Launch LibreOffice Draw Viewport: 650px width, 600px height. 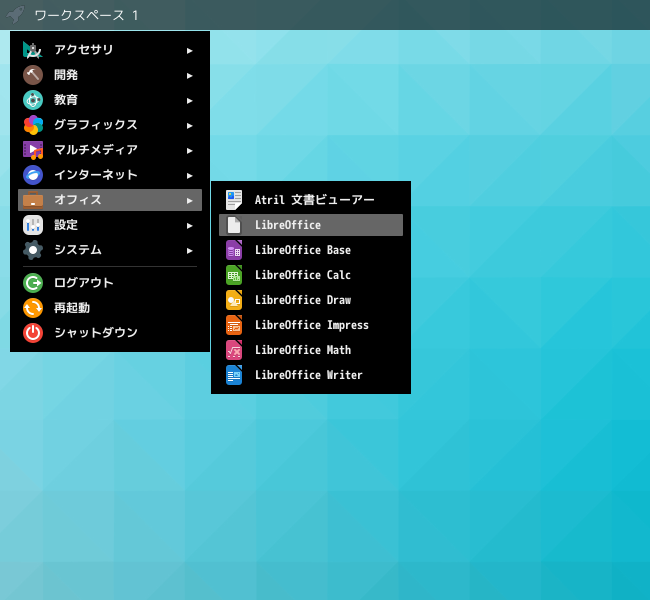click(311, 300)
